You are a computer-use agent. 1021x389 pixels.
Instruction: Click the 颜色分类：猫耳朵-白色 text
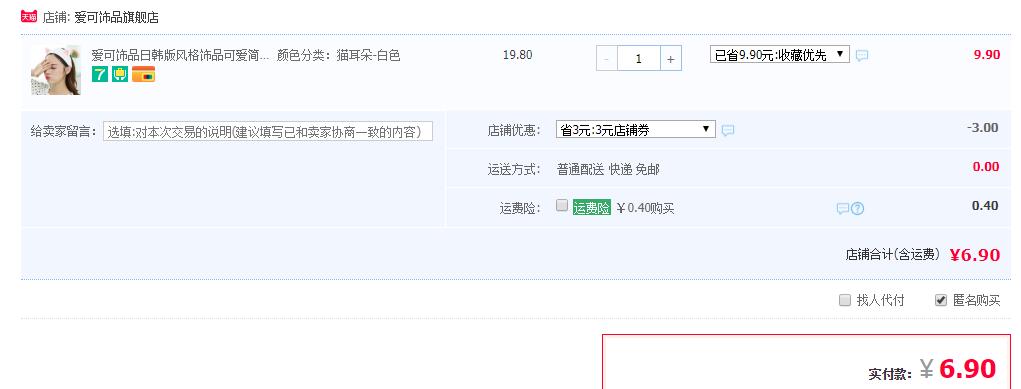click(x=339, y=55)
